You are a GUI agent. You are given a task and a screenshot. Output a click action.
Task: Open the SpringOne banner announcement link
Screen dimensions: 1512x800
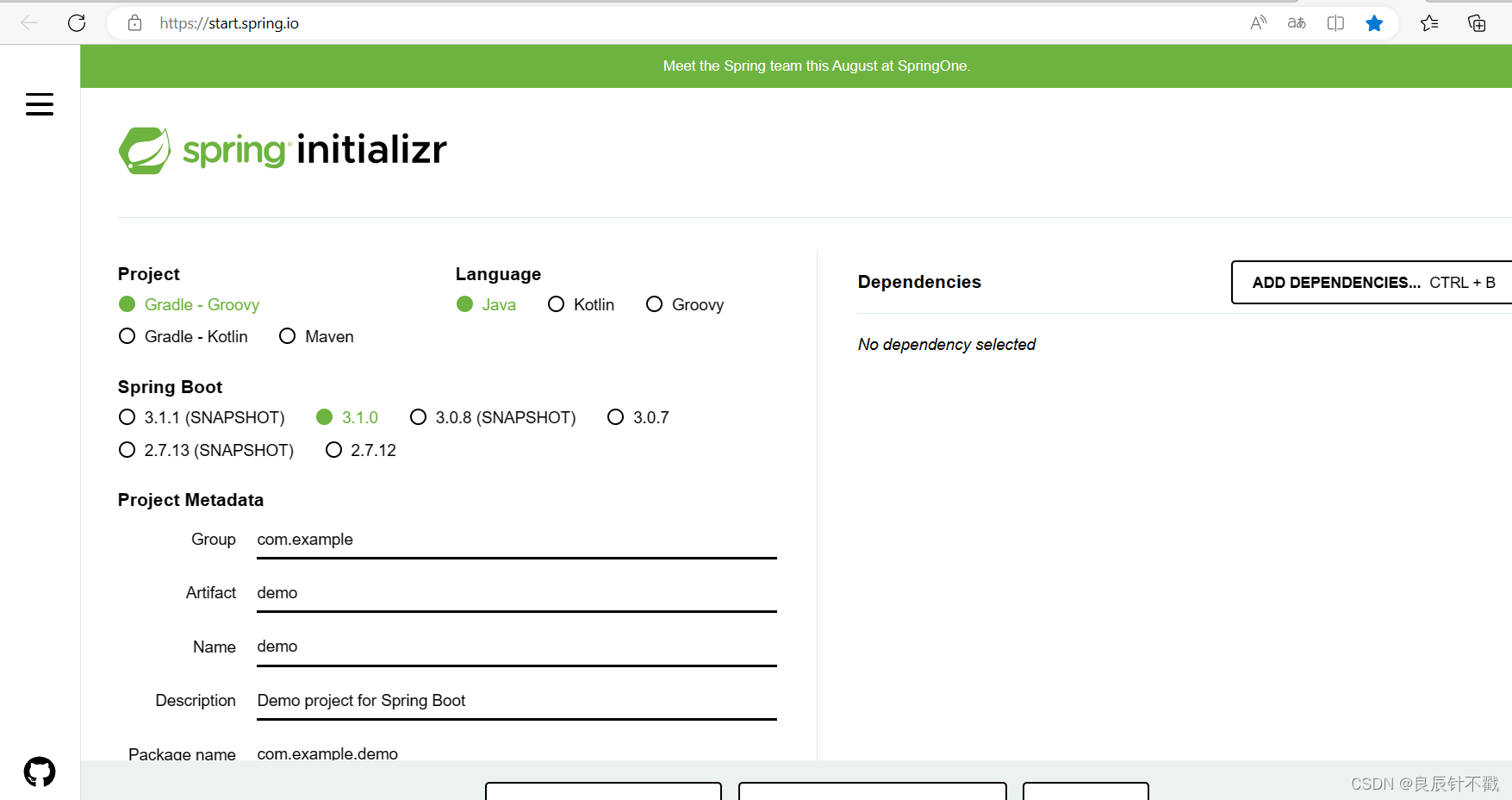816,66
